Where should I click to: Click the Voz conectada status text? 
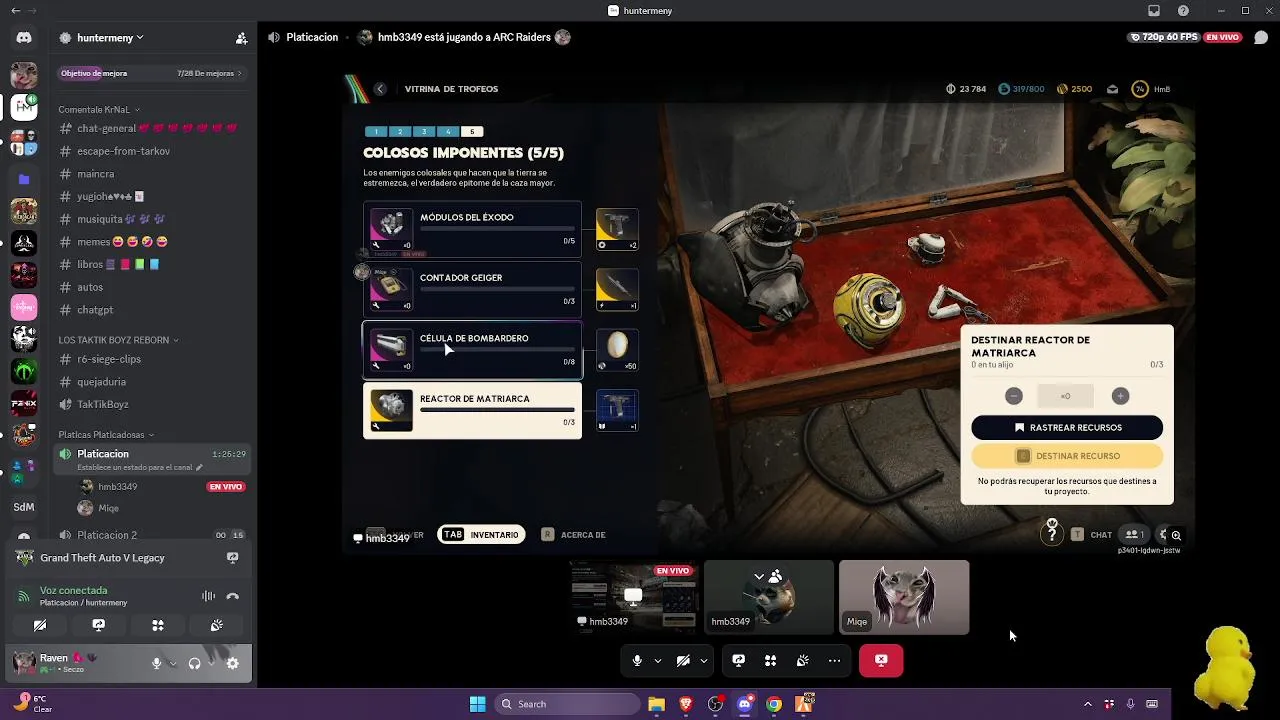[x=73, y=591]
